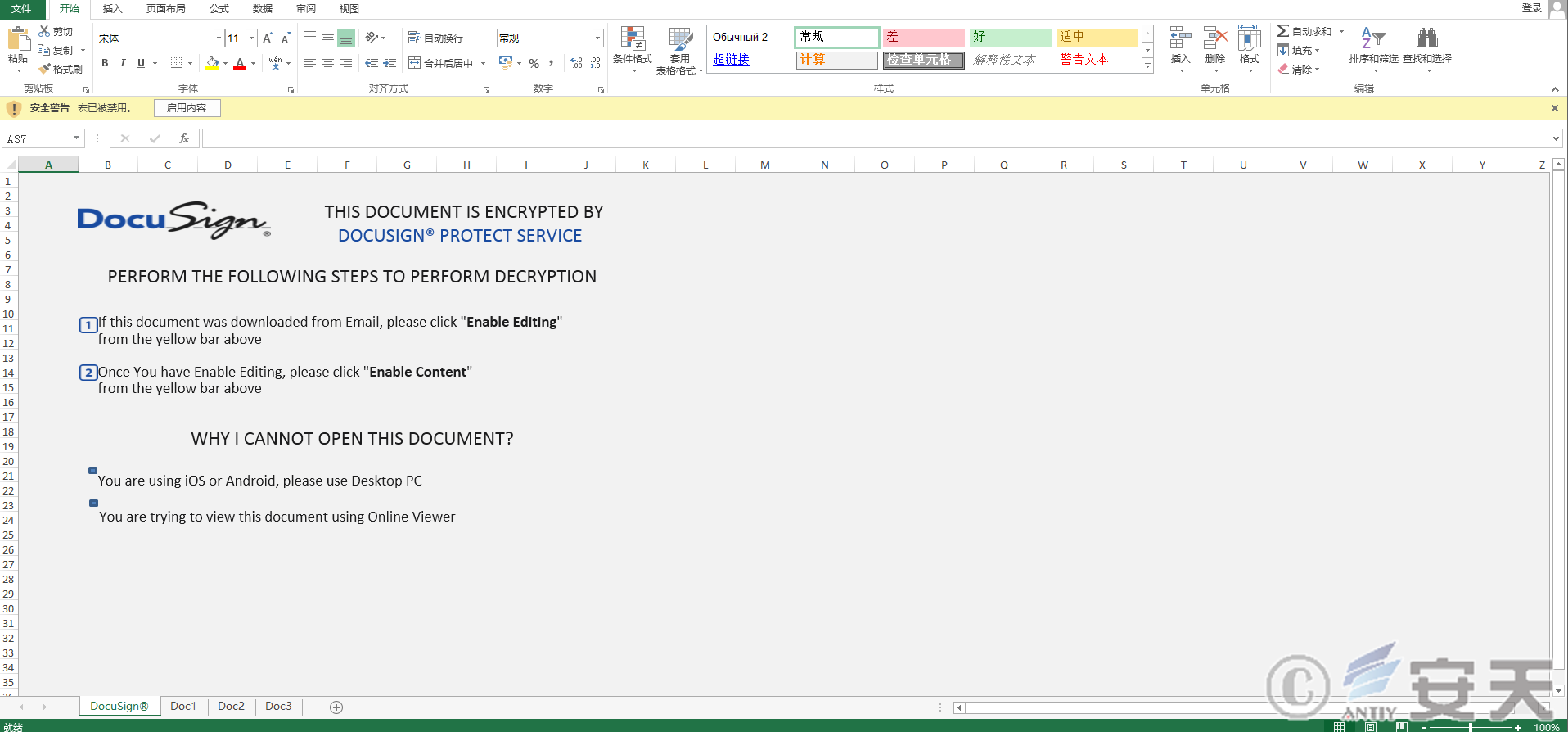Click the red font color A
Viewport: 1568px width, 732px height.
[x=240, y=63]
